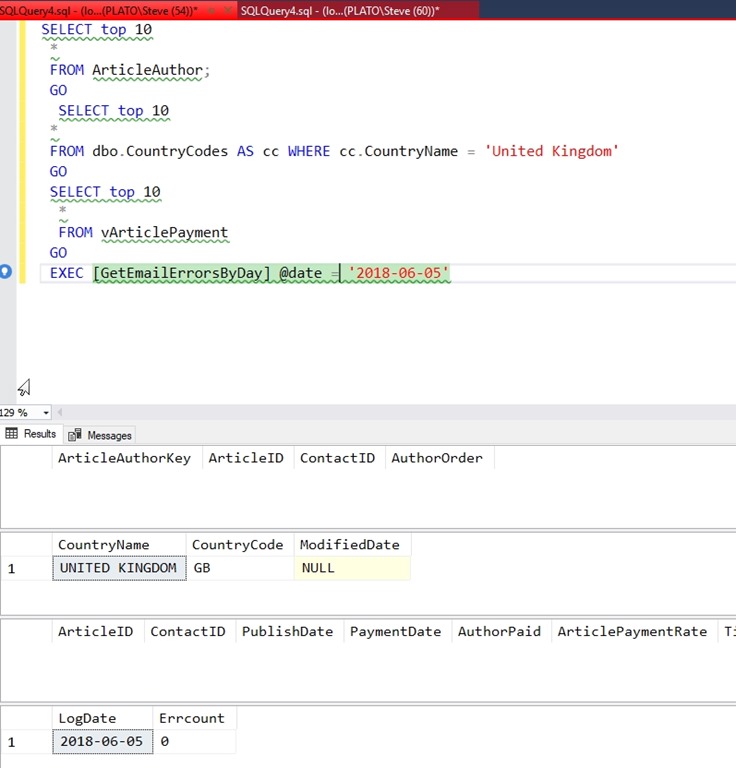Select the ArticlePaymentRate column header
The image size is (736, 768).
click(x=632, y=631)
